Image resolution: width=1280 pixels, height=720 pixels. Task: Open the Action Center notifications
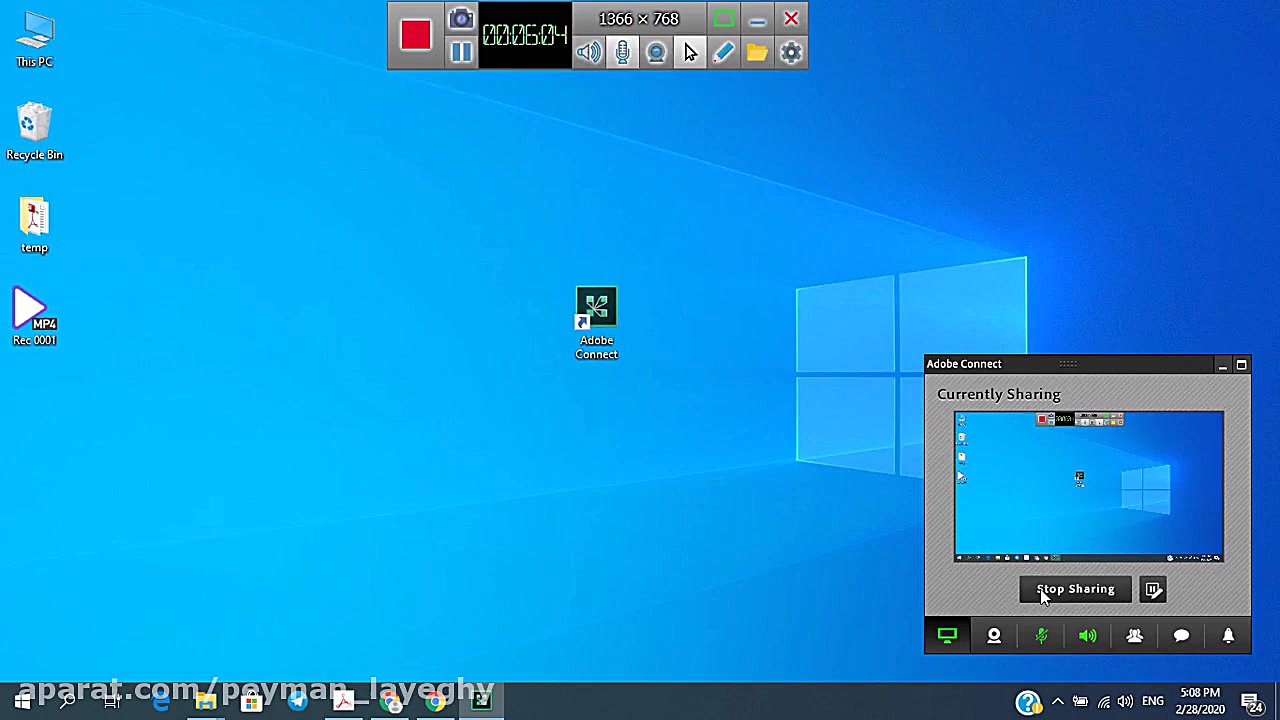(1252, 702)
